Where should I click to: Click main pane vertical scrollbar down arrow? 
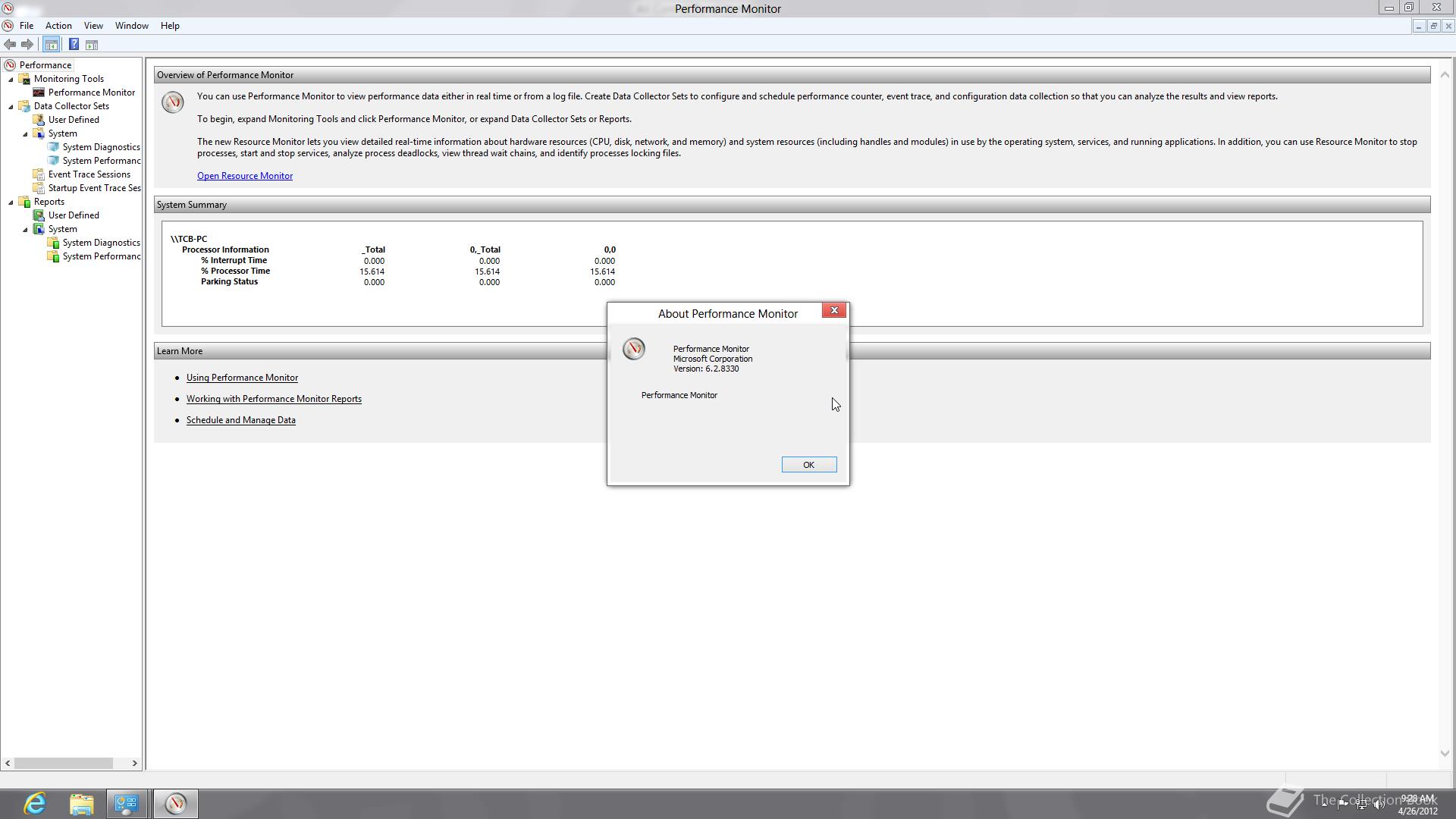coord(1445,753)
